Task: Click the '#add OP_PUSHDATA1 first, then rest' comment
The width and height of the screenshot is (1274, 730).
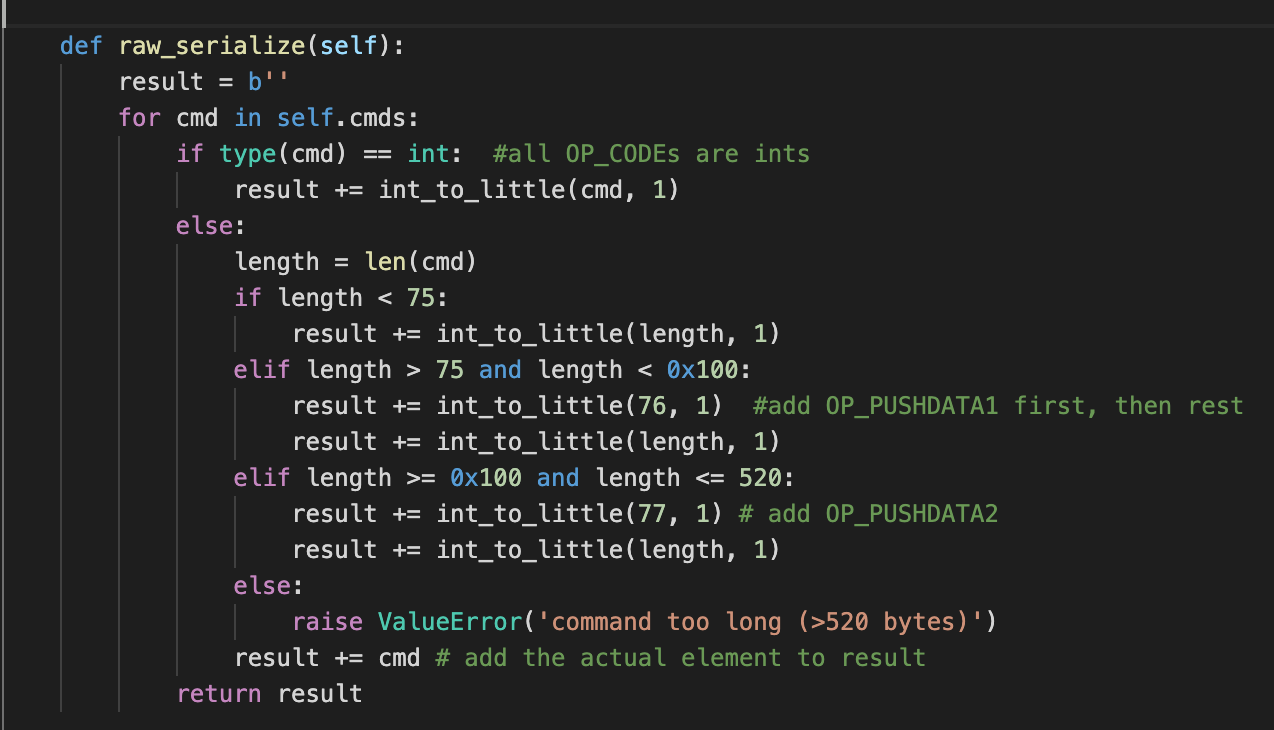Action: (998, 406)
